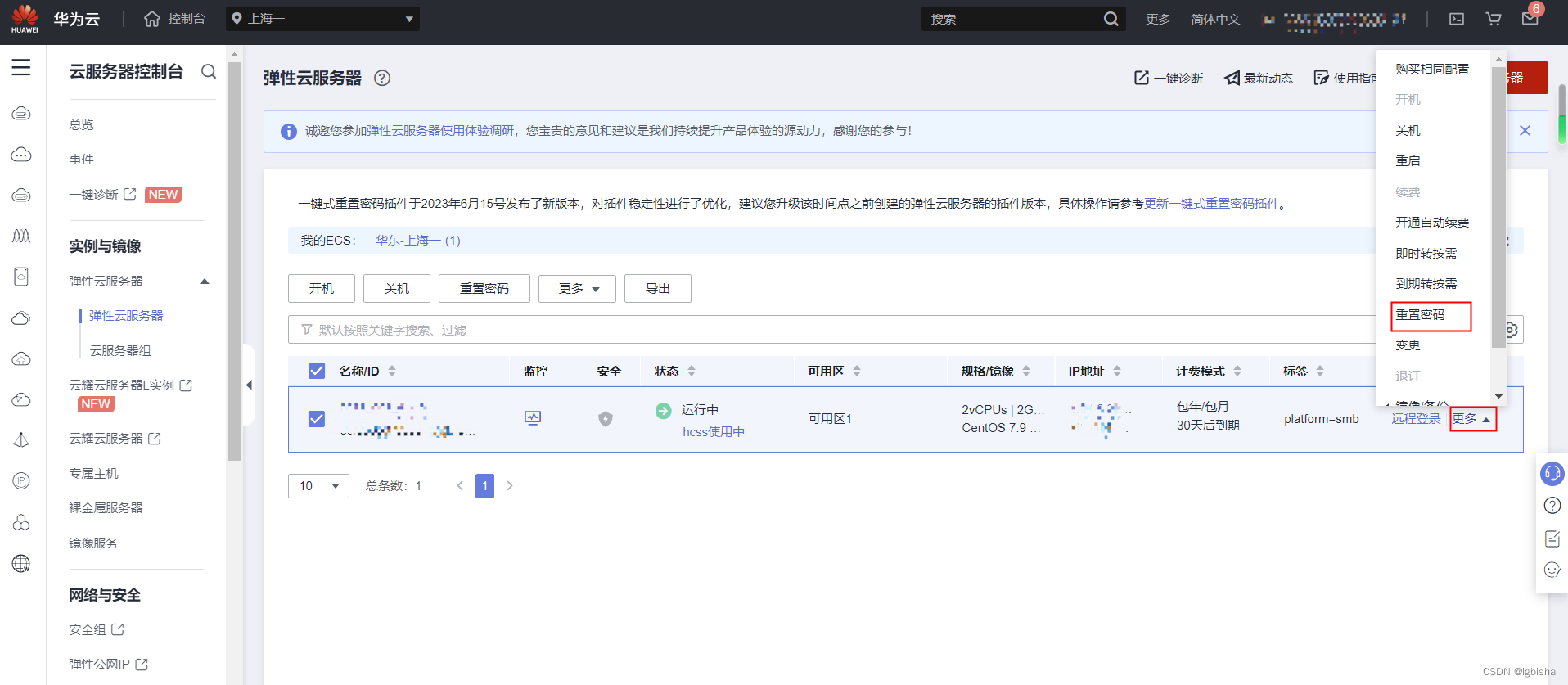Viewport: 1568px width, 685px height.
Task: Open 安全组 in the sidebar
Action: point(88,629)
